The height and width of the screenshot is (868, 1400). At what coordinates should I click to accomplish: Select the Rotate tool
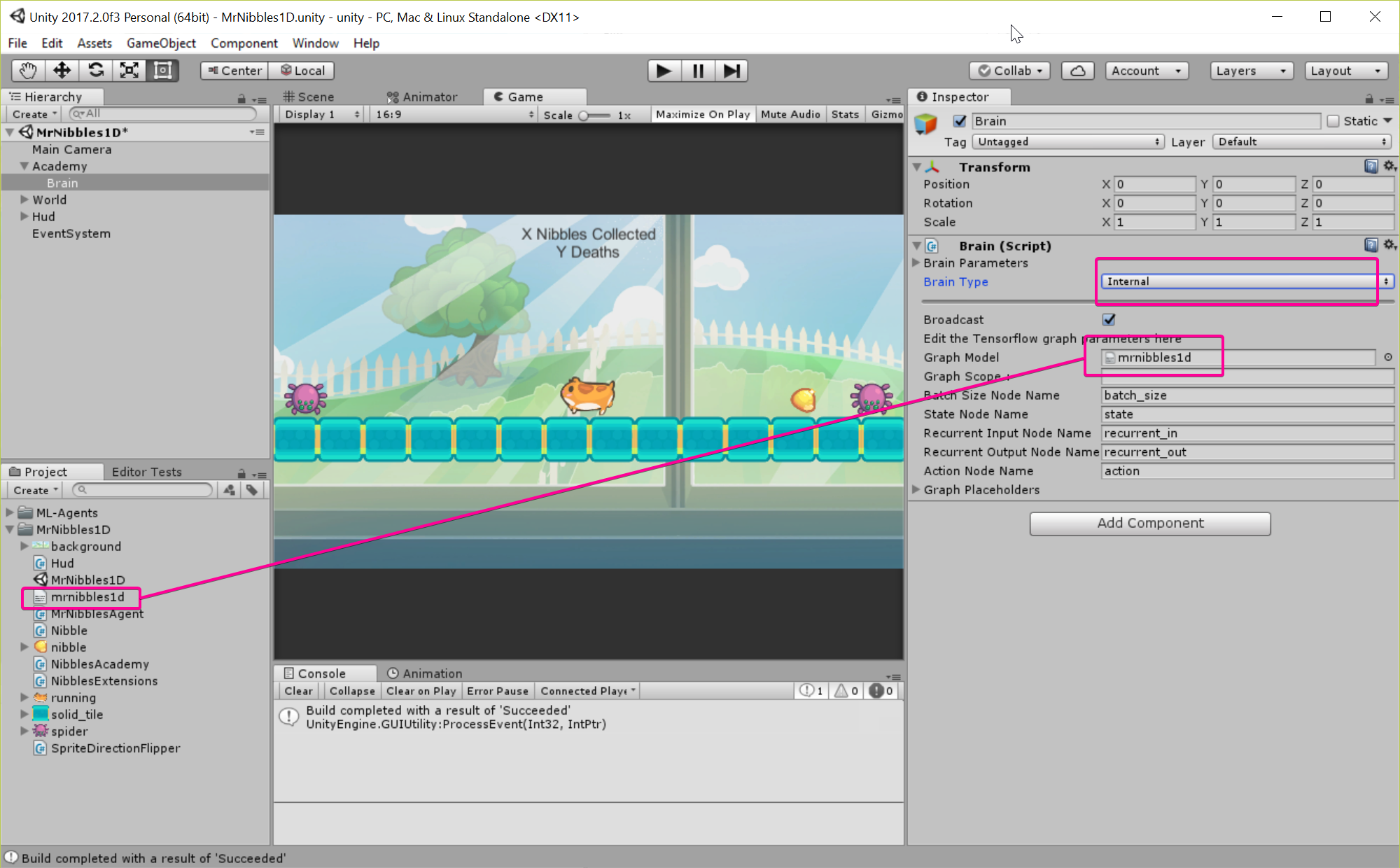(x=96, y=71)
